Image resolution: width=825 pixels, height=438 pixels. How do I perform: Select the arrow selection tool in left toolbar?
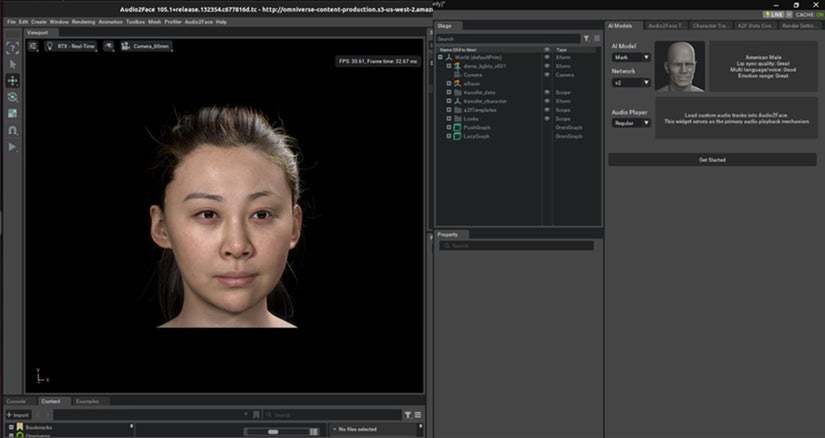point(12,64)
